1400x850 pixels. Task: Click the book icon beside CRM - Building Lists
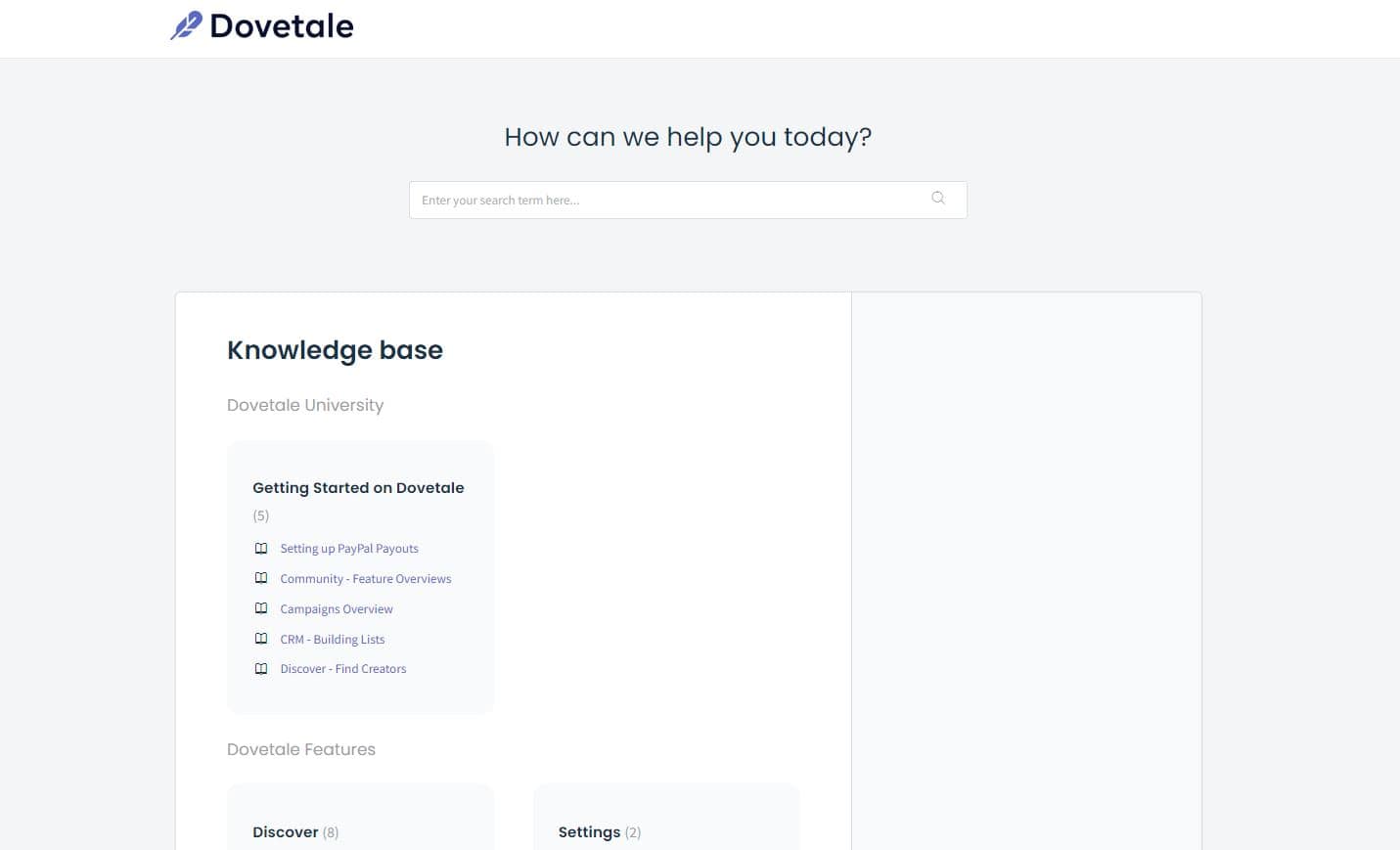point(261,638)
